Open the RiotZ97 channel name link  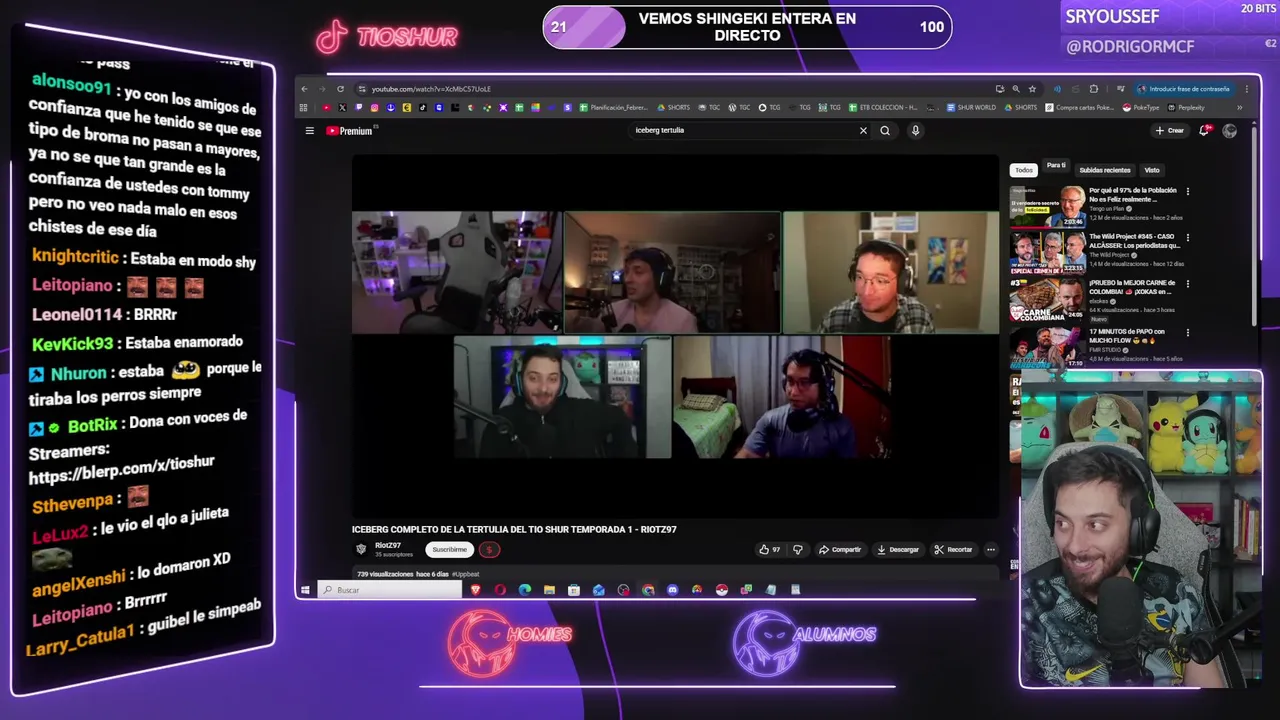click(x=388, y=545)
